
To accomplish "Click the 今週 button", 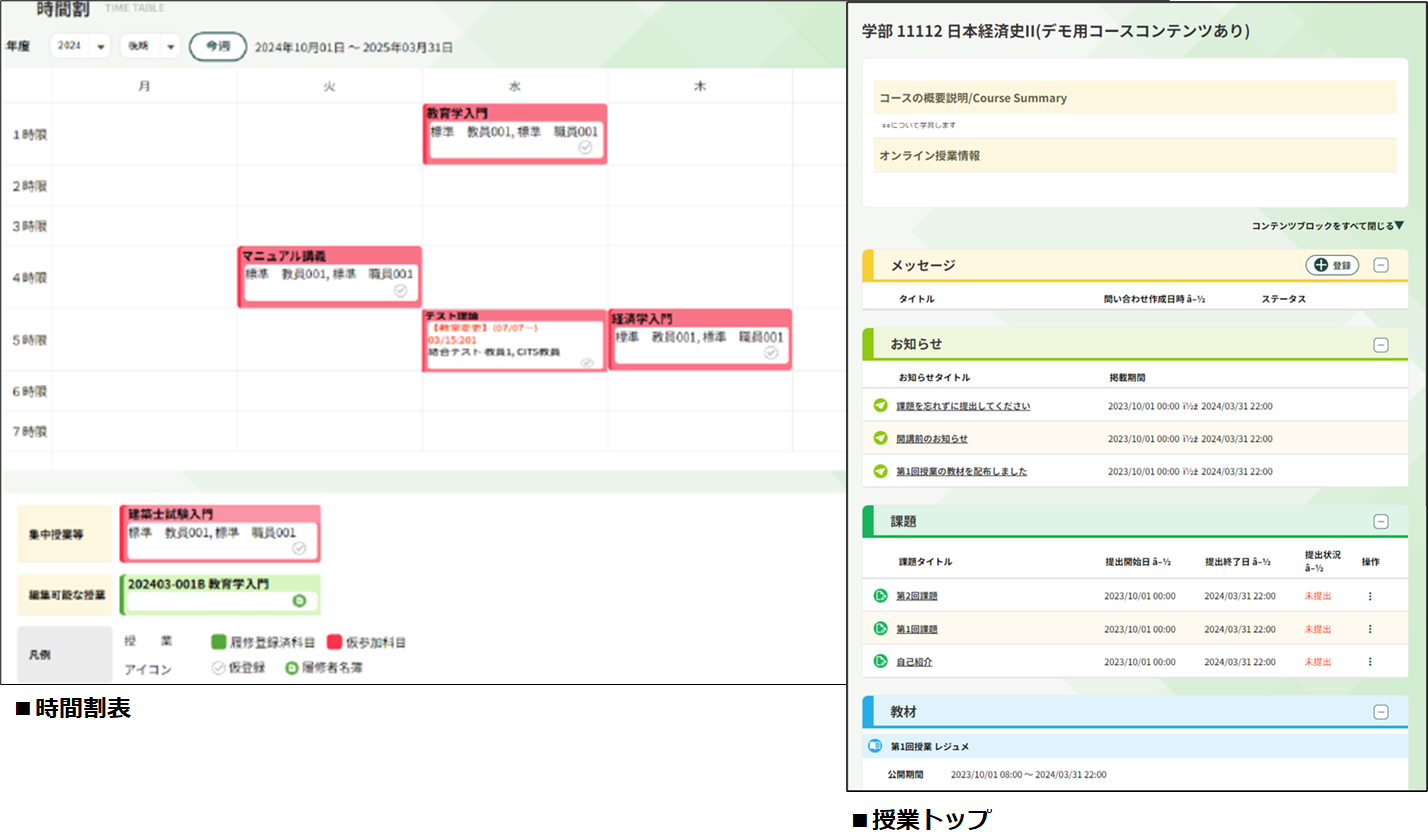I will click(x=217, y=47).
